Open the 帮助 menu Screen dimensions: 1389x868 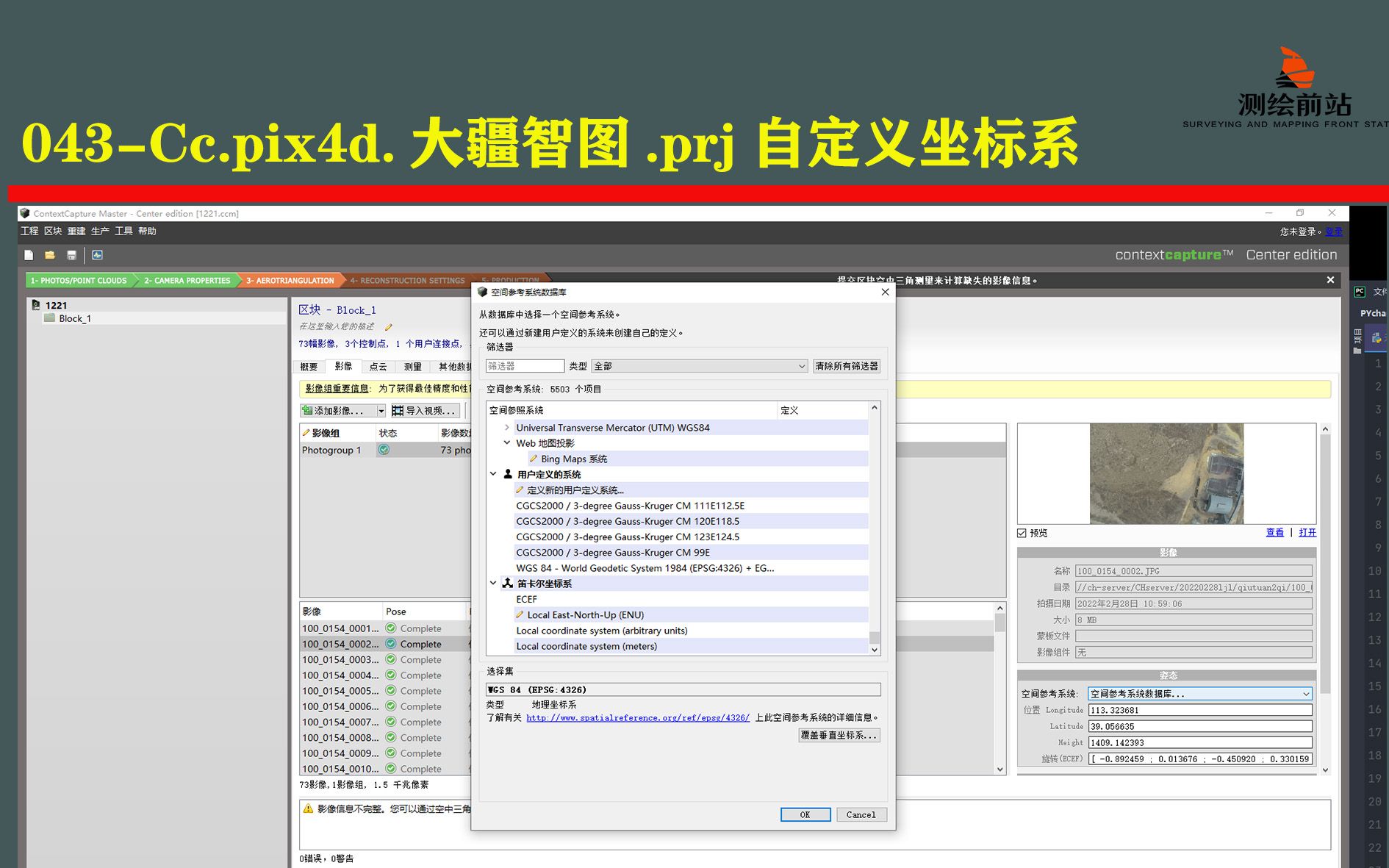coord(147,231)
